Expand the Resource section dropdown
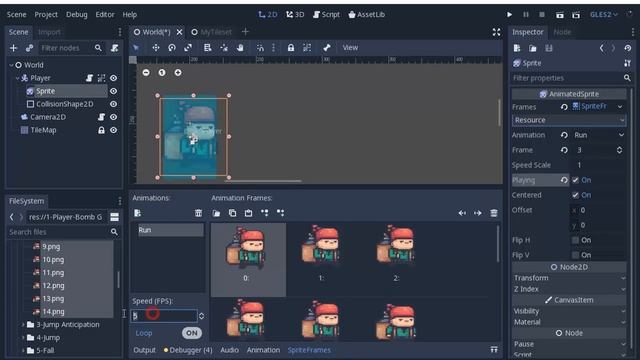640x360 pixels. (x=569, y=120)
